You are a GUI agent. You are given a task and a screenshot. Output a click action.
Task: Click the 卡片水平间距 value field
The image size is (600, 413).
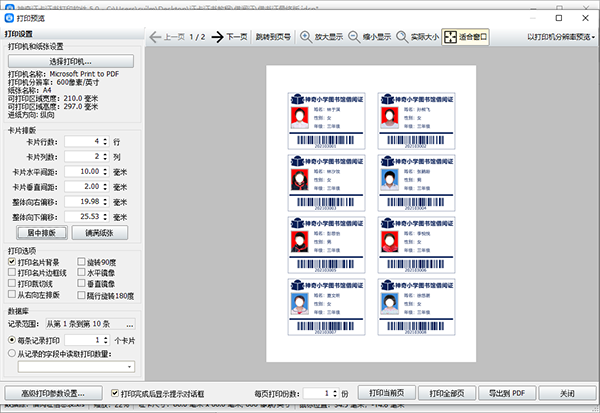(x=83, y=171)
